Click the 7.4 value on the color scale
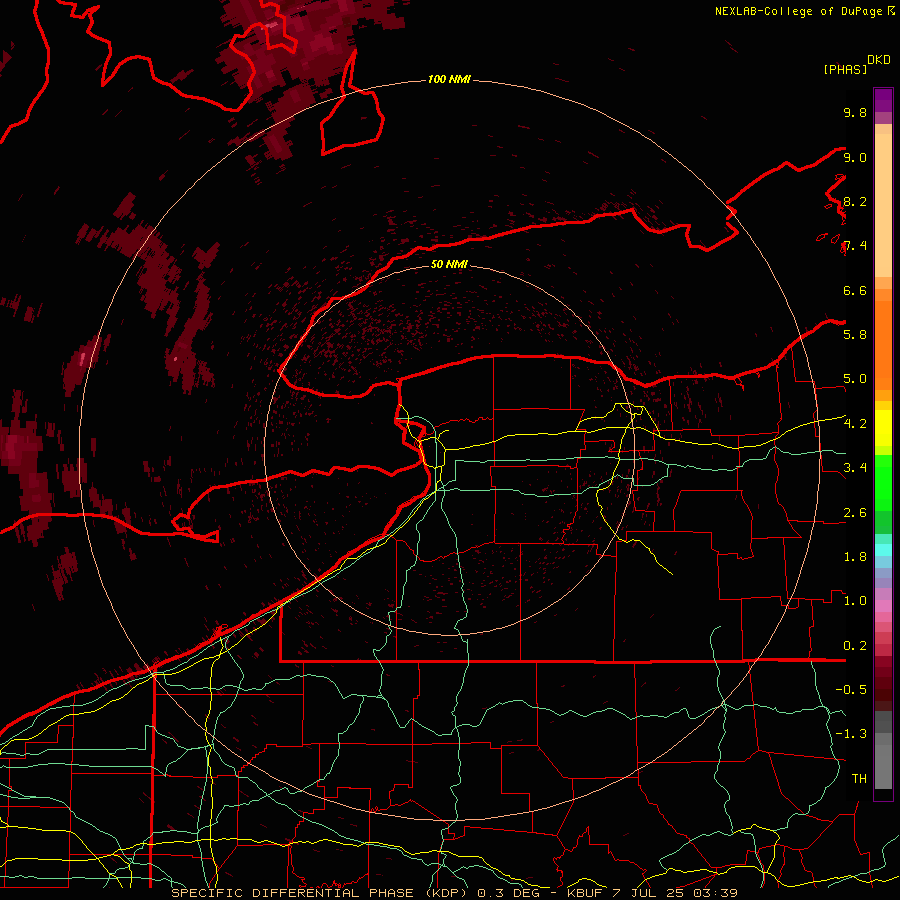The height and width of the screenshot is (900, 900). tap(855, 246)
